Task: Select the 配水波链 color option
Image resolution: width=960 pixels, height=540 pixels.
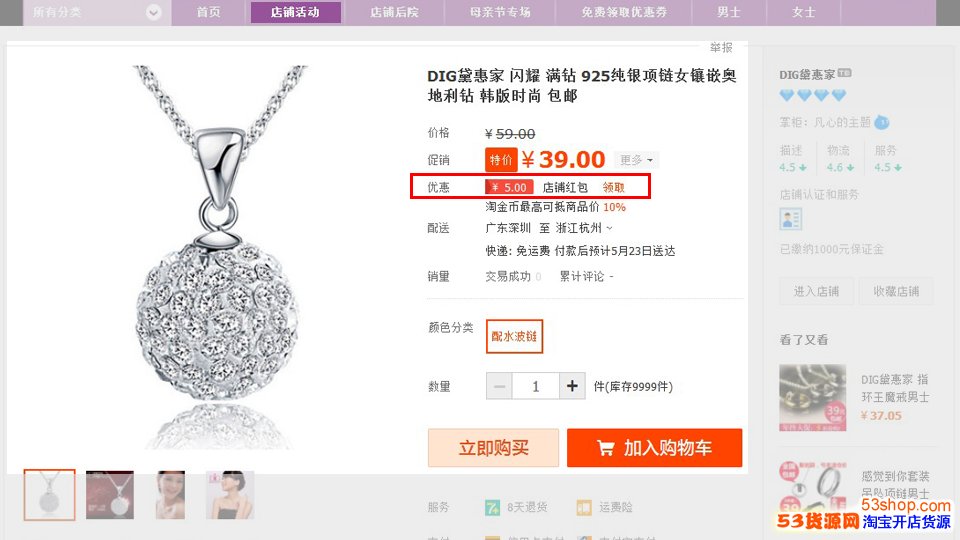Action: (514, 336)
